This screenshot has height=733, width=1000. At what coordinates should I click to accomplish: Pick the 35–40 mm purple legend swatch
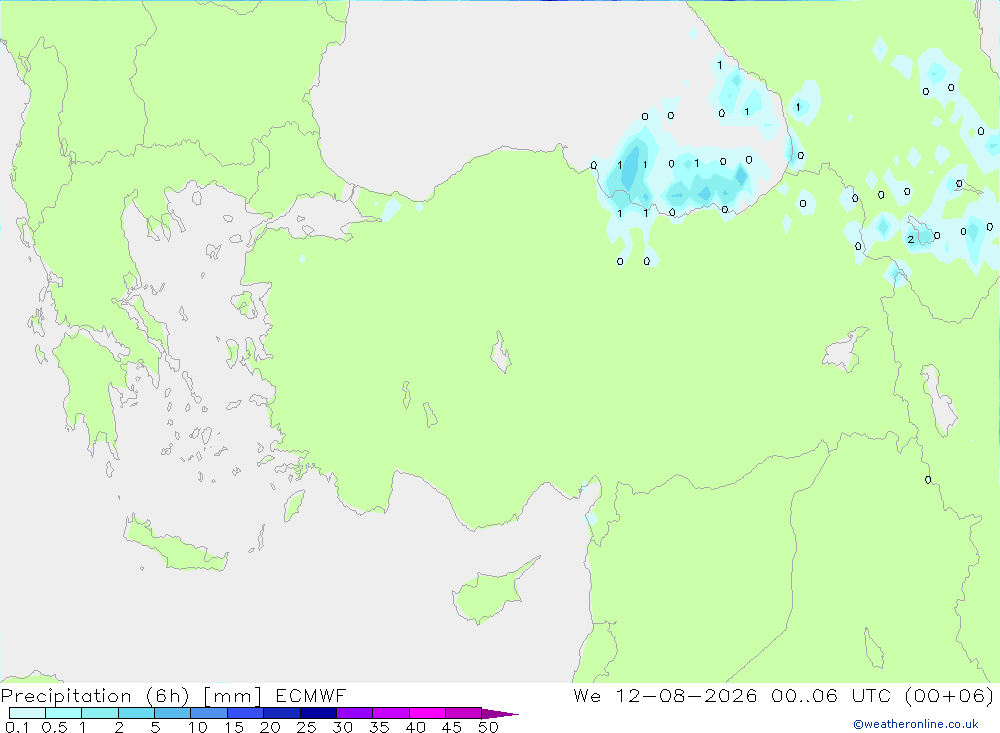click(x=391, y=713)
